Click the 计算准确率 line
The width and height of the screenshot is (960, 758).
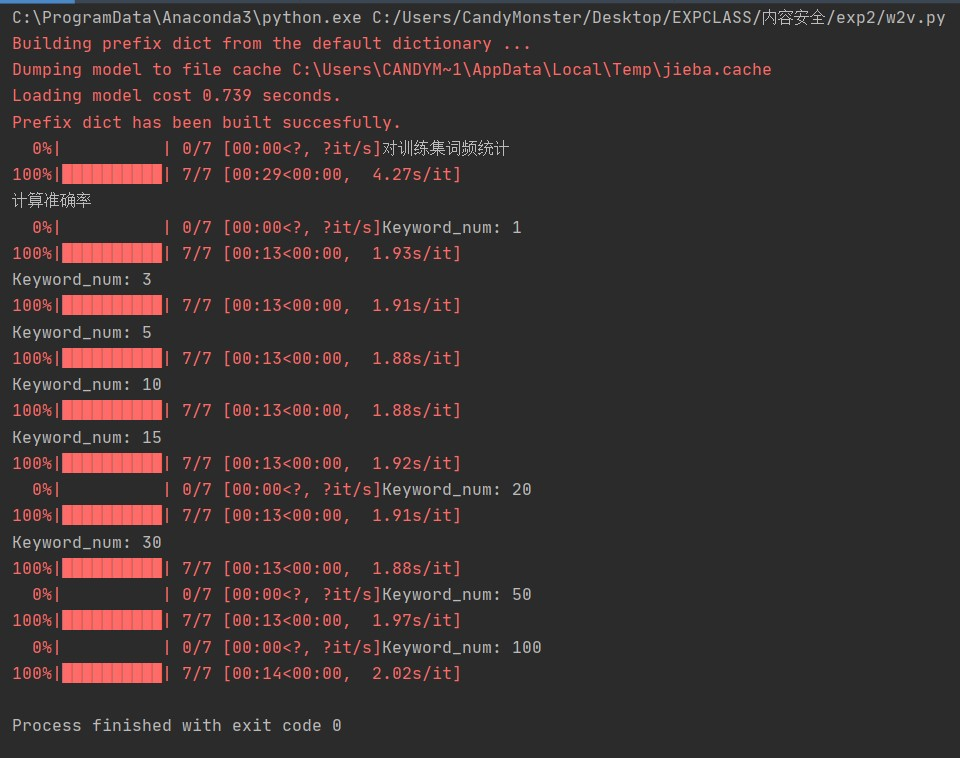coord(52,201)
